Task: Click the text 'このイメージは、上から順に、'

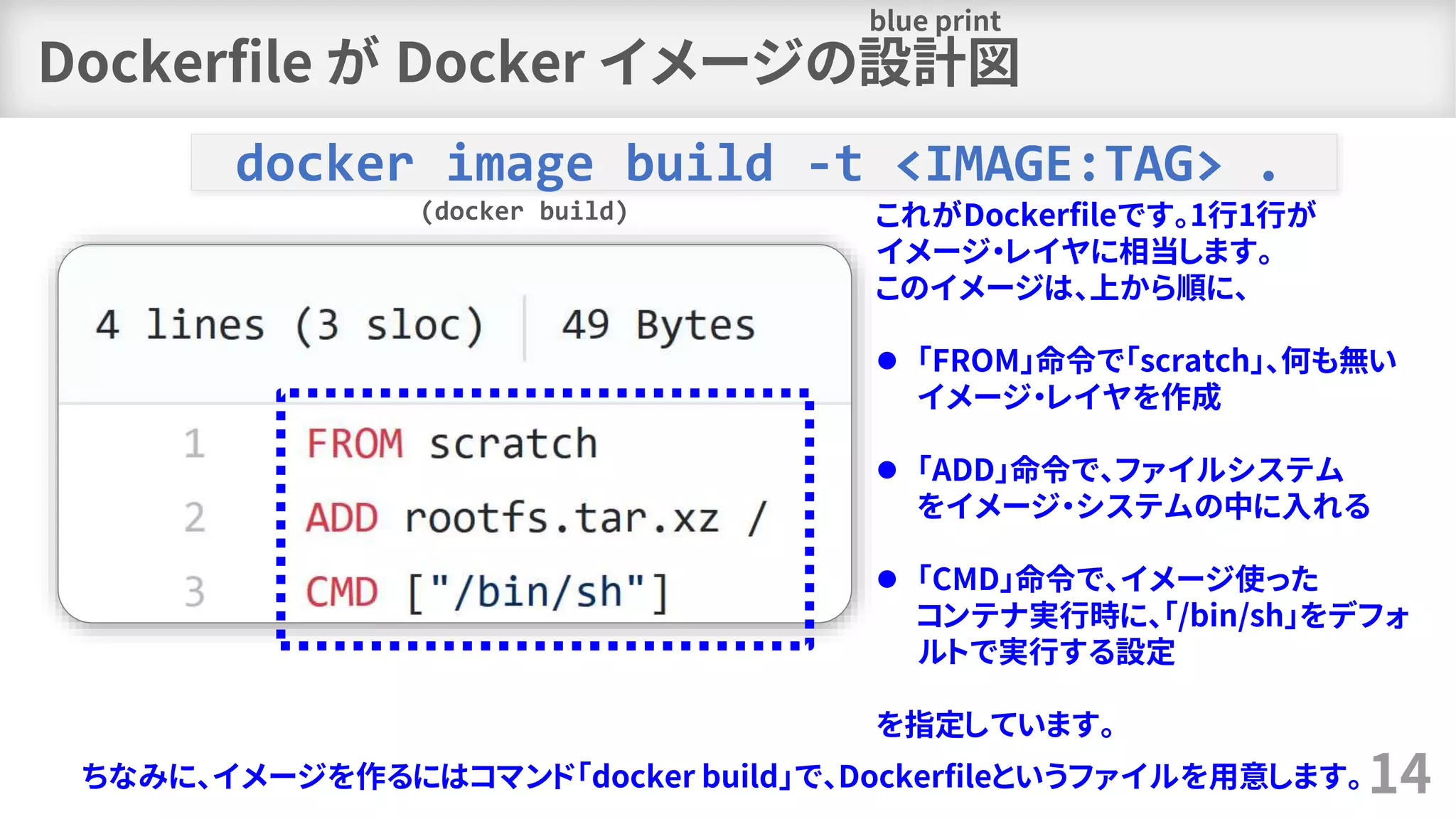Action: click(x=1061, y=287)
